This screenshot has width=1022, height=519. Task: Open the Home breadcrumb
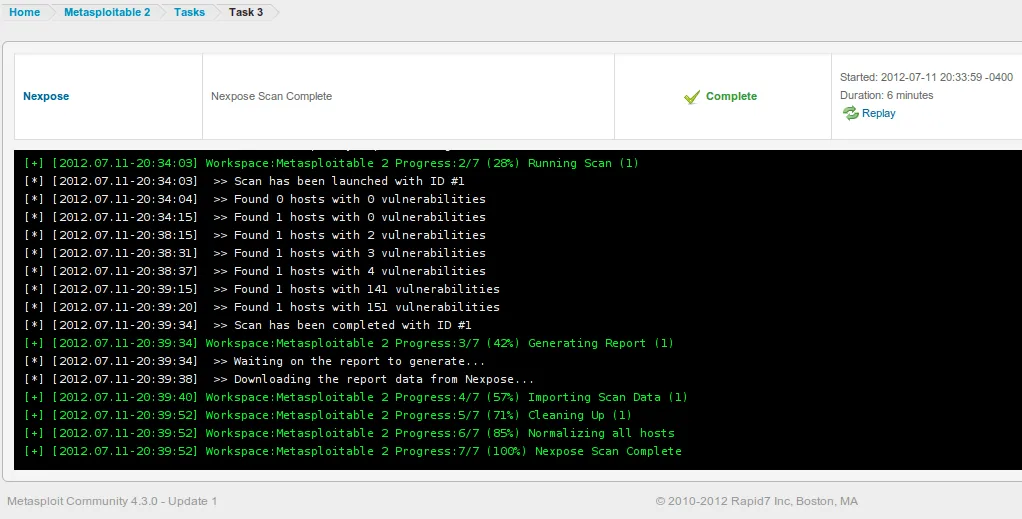pos(24,12)
